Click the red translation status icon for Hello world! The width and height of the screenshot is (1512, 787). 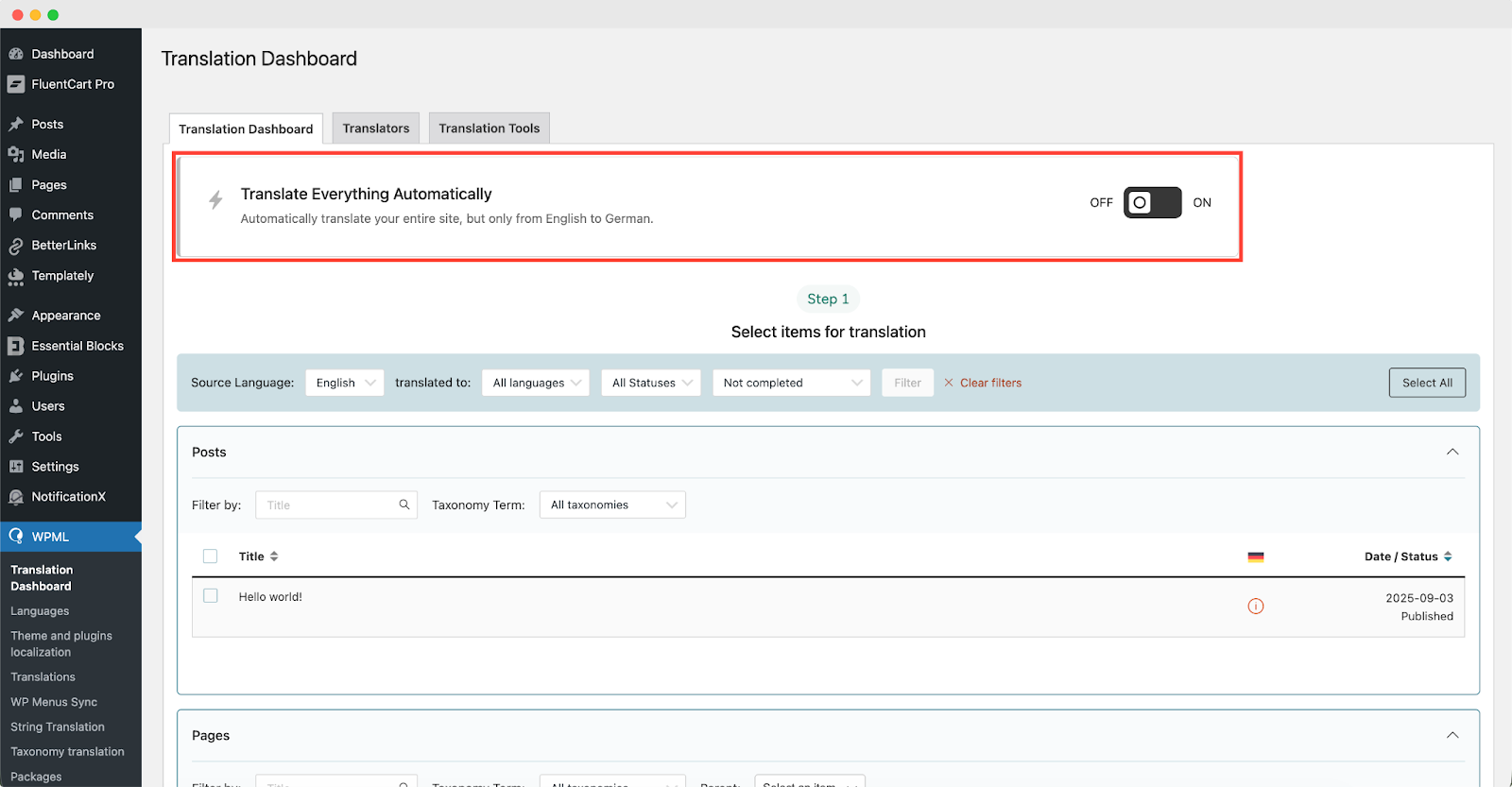pyautogui.click(x=1255, y=607)
